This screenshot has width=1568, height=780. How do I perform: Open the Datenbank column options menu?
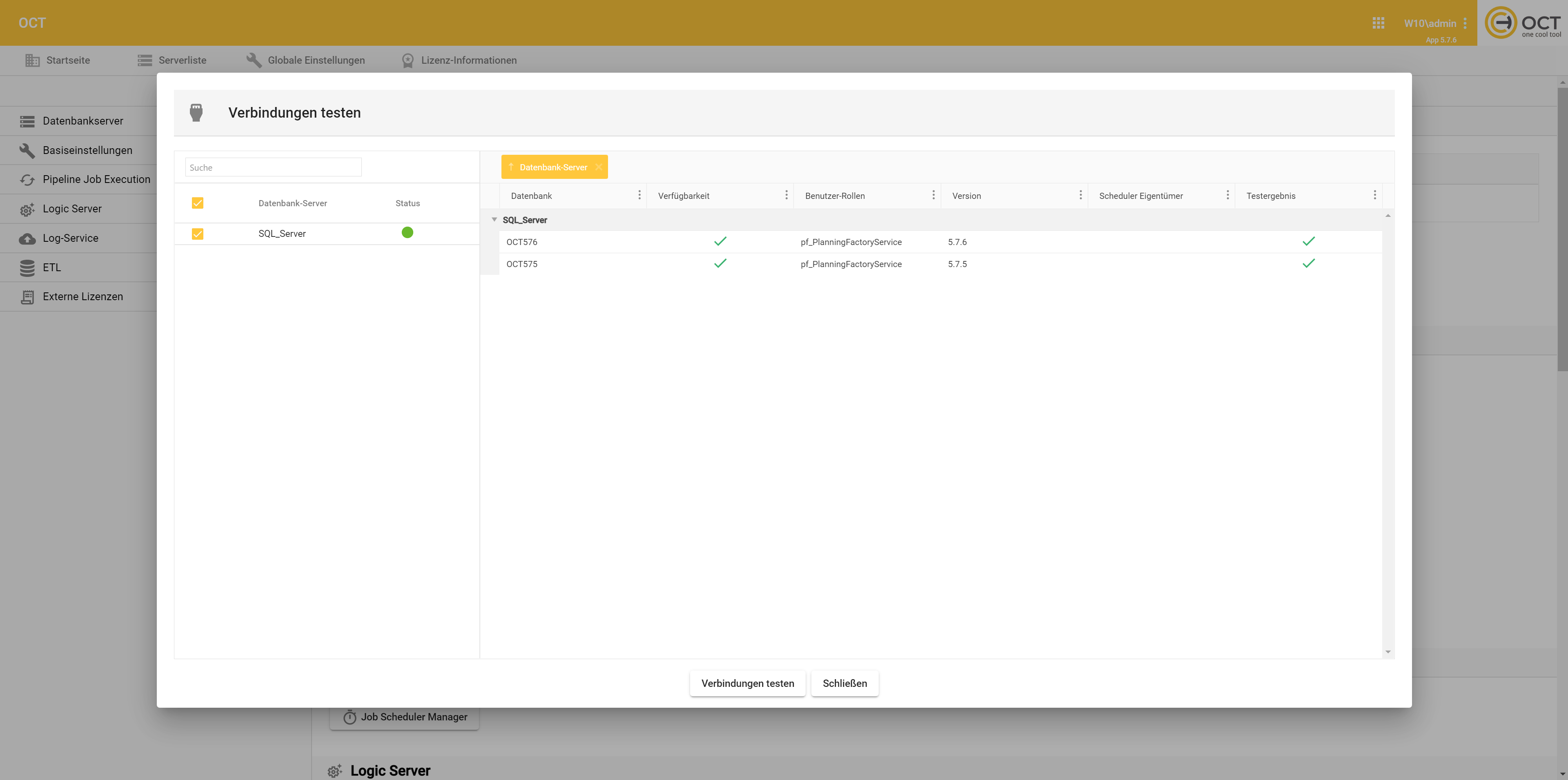point(639,196)
